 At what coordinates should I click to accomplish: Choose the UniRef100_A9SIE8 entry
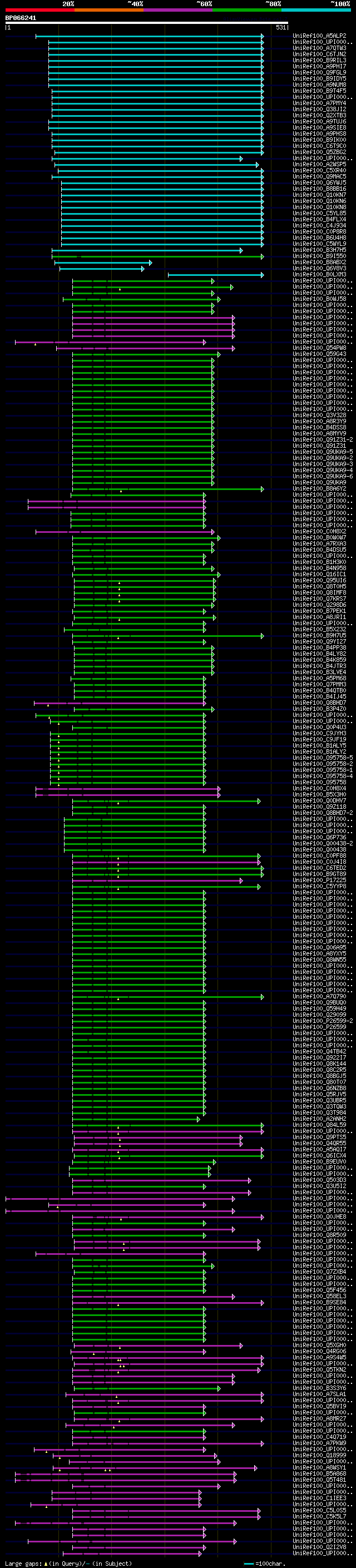(319, 128)
